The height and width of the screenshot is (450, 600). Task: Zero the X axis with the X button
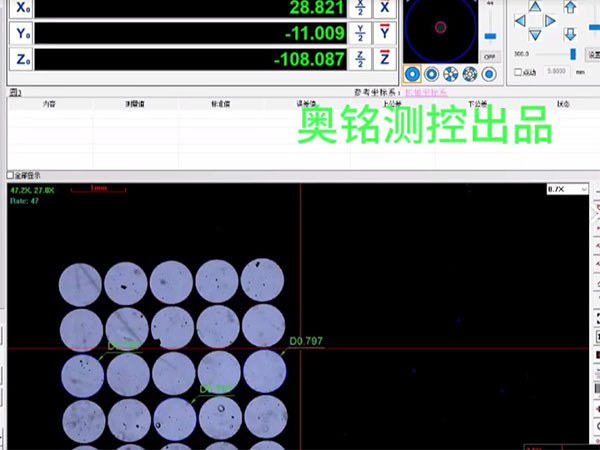(384, 6)
